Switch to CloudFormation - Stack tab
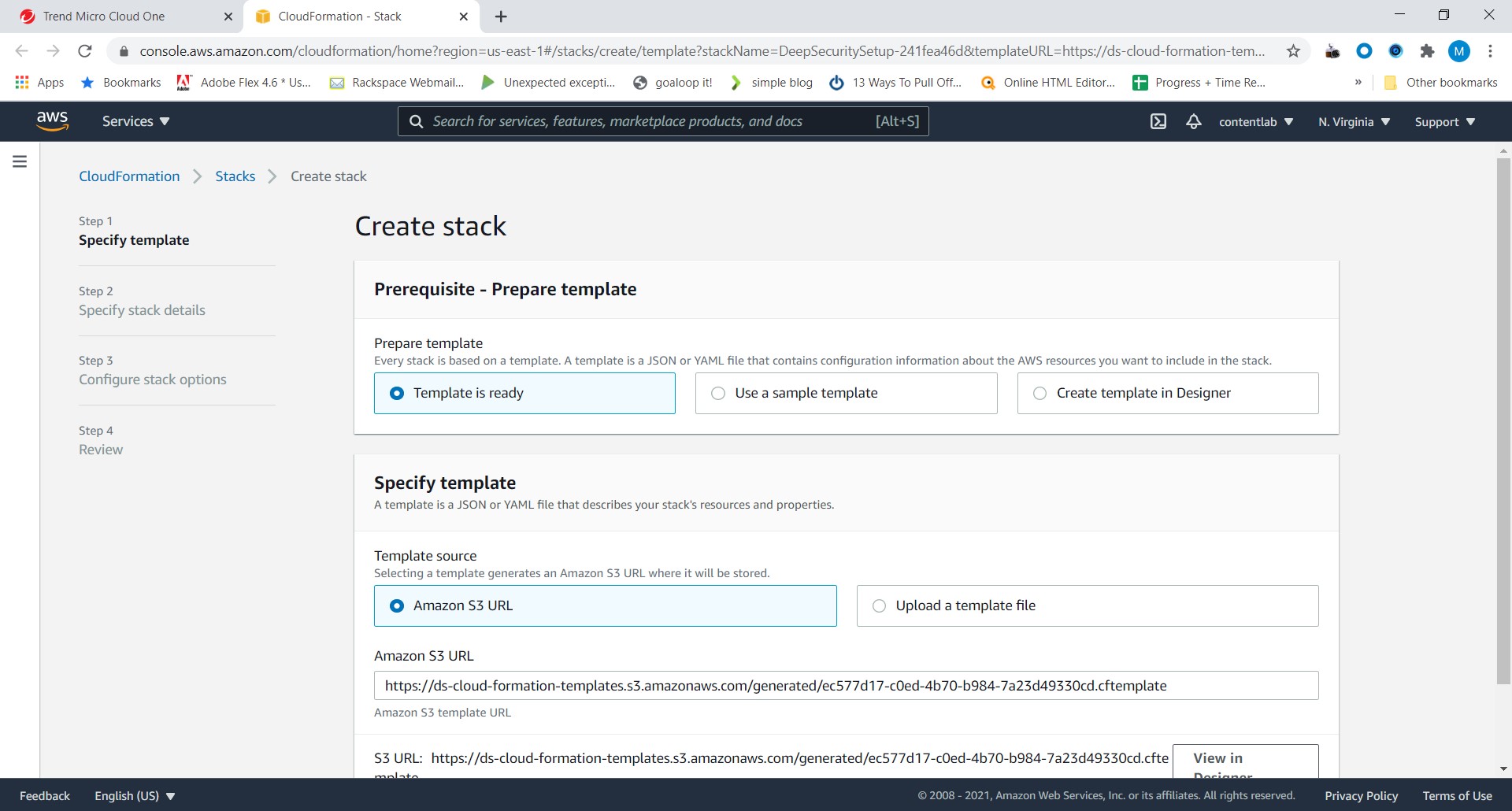The width and height of the screenshot is (1512, 811). tap(361, 17)
